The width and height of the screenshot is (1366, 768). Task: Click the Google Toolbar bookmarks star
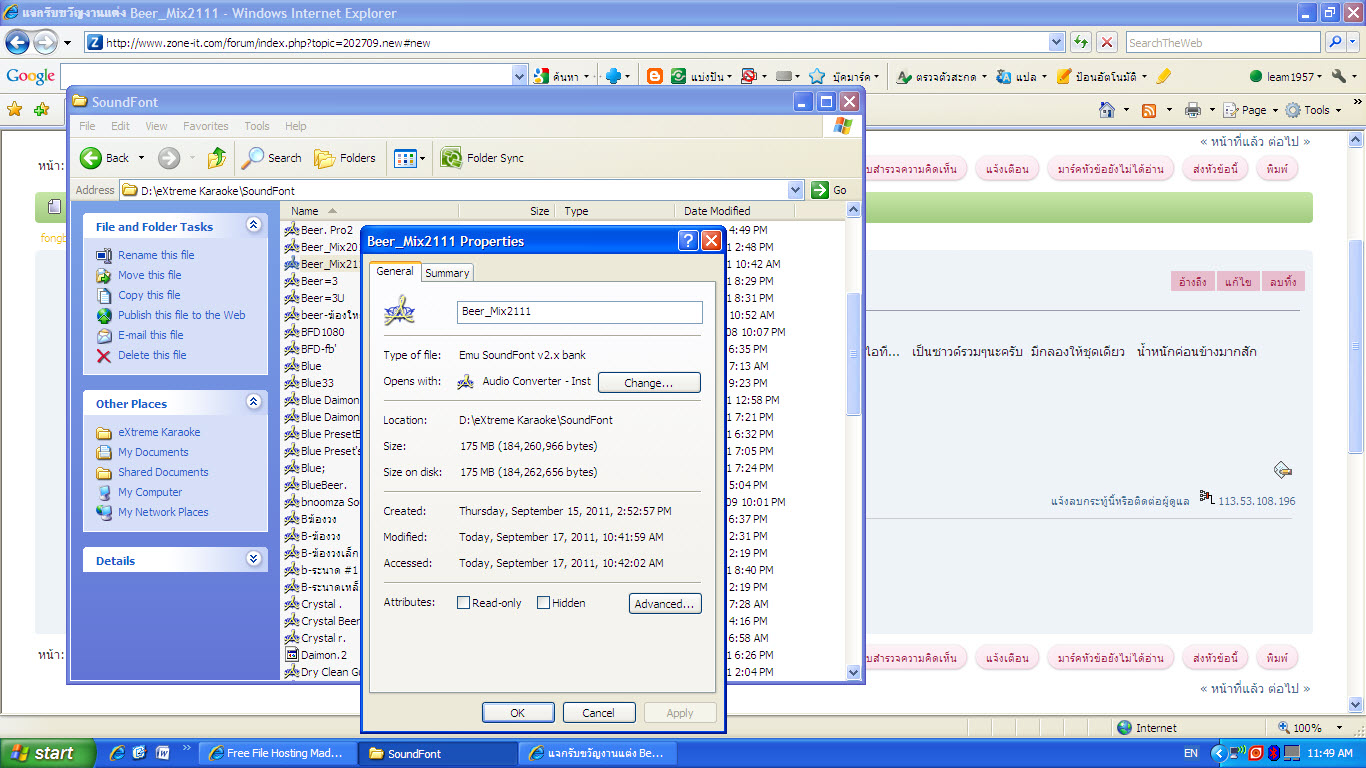817,76
